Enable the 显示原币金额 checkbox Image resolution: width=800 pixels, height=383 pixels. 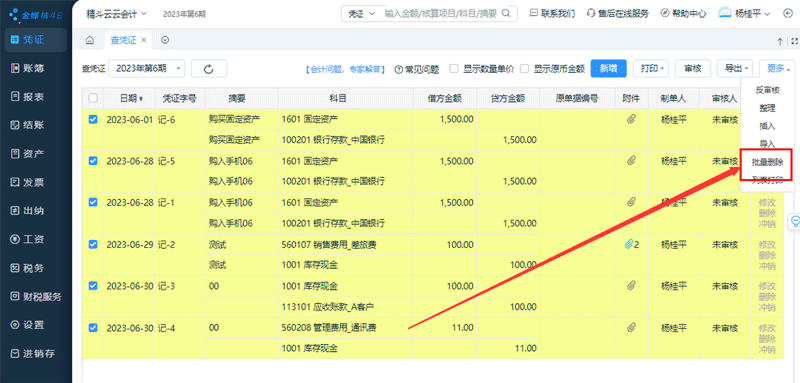pyautogui.click(x=524, y=68)
